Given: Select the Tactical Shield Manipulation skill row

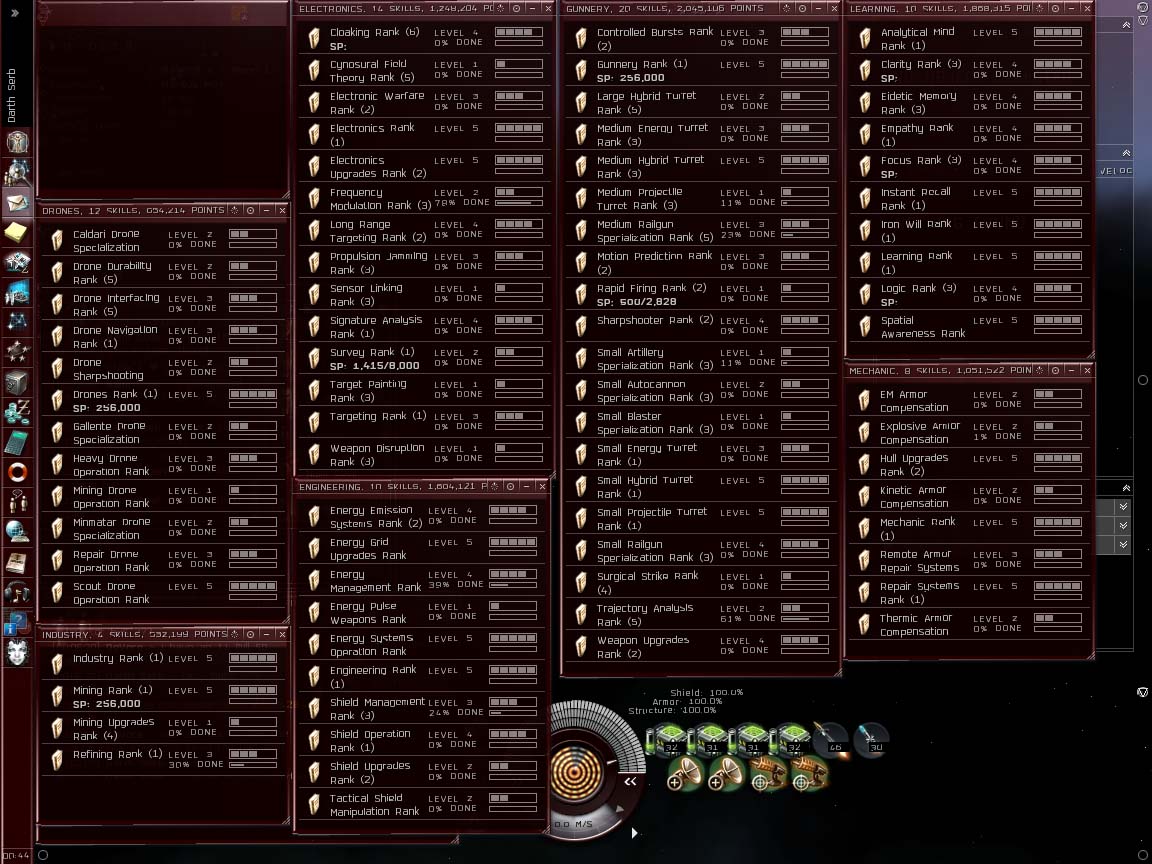Looking at the screenshot, I should pos(421,804).
